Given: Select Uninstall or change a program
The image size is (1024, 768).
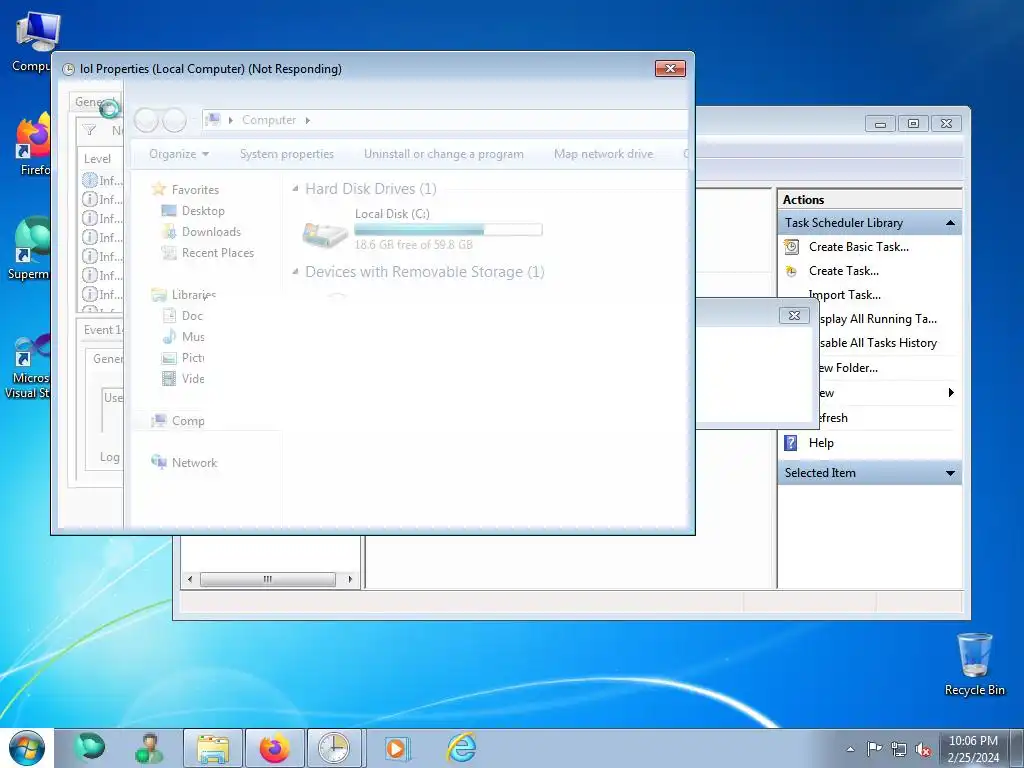Looking at the screenshot, I should (443, 154).
